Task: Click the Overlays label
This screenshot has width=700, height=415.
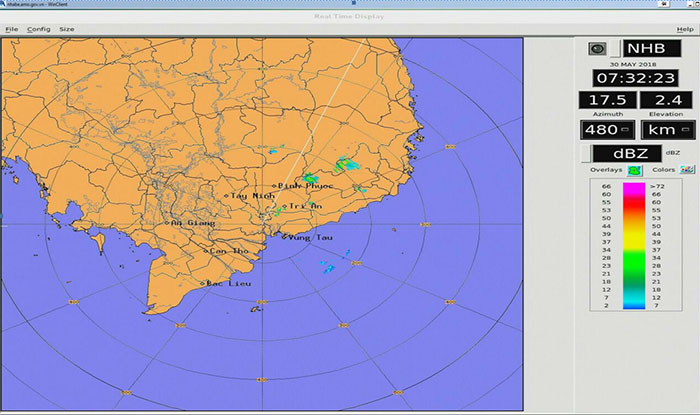Action: [606, 170]
